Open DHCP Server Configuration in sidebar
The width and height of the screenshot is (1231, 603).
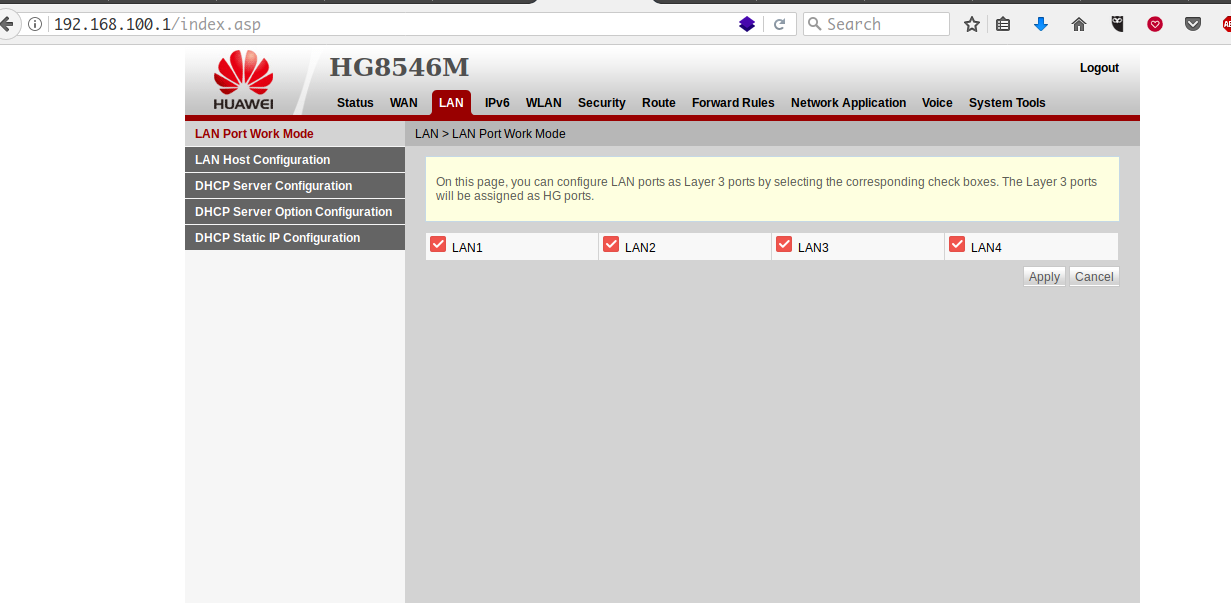click(x=273, y=186)
